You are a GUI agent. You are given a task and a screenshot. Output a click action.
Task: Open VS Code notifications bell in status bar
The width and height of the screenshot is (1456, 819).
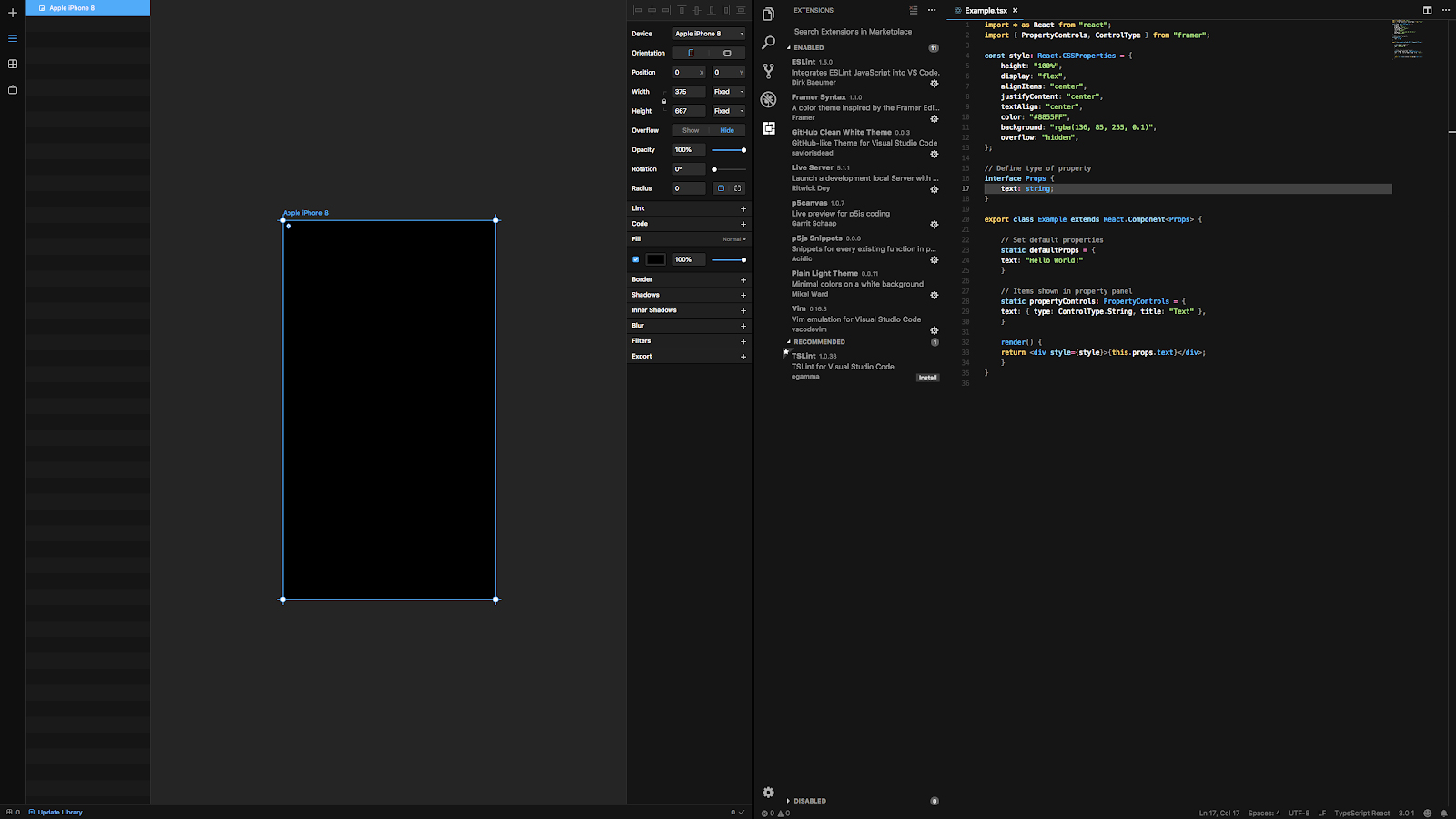coord(1443,814)
